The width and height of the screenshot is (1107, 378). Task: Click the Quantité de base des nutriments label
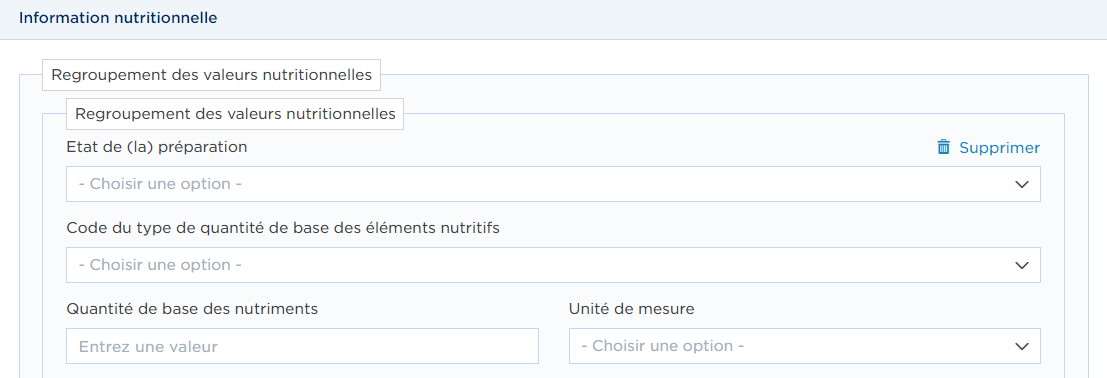[x=192, y=309]
